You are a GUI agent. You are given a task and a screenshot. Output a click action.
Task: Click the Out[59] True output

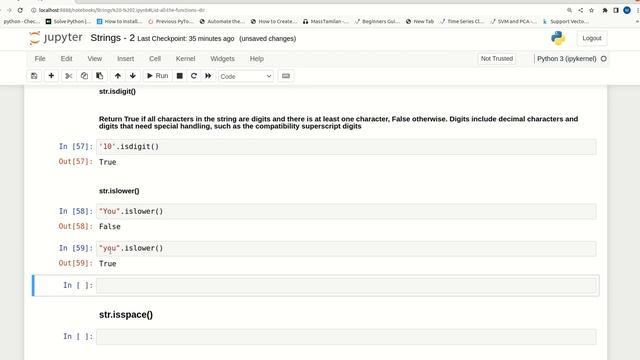(x=108, y=264)
